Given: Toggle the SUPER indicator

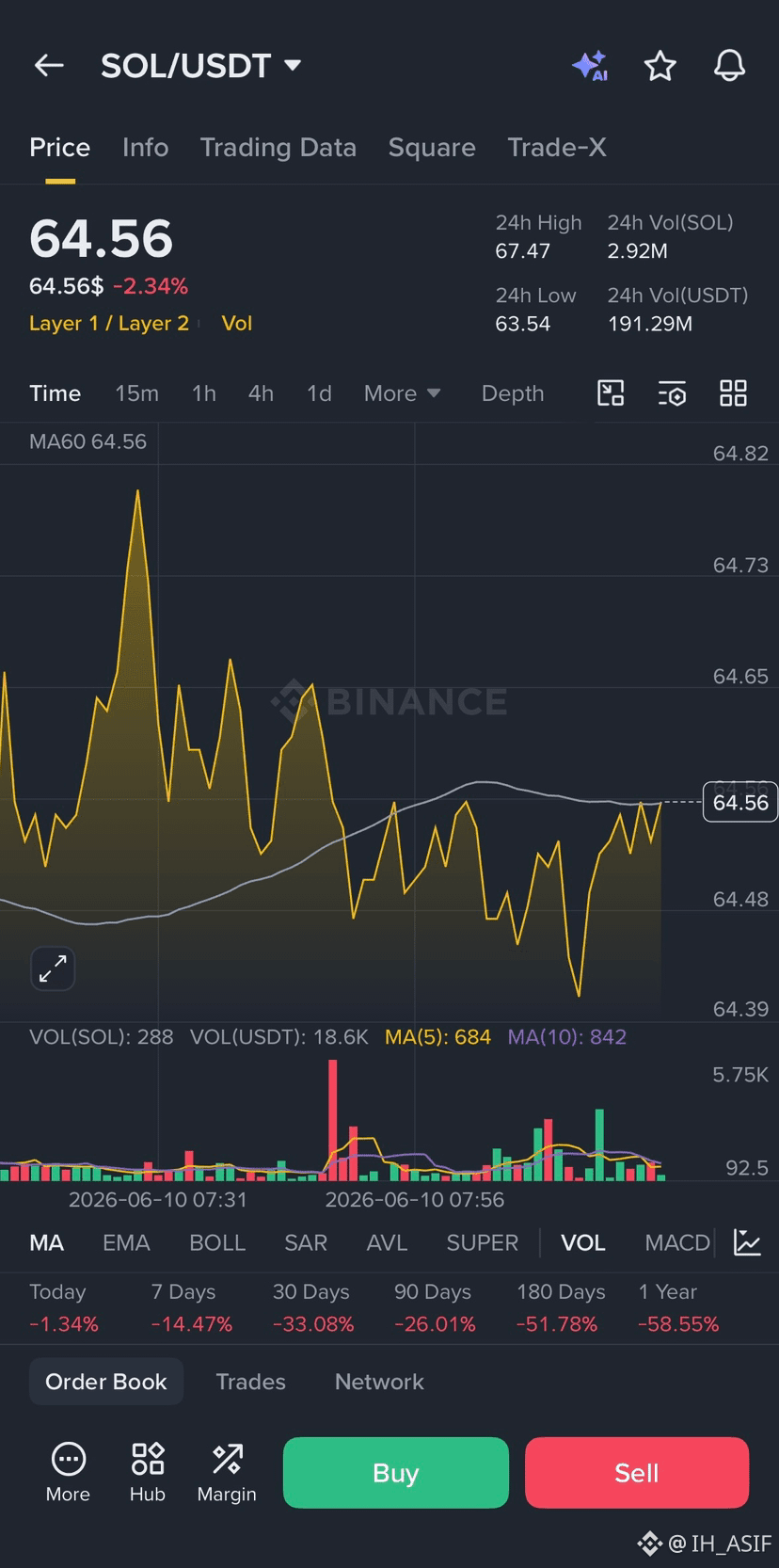Looking at the screenshot, I should (x=482, y=1242).
